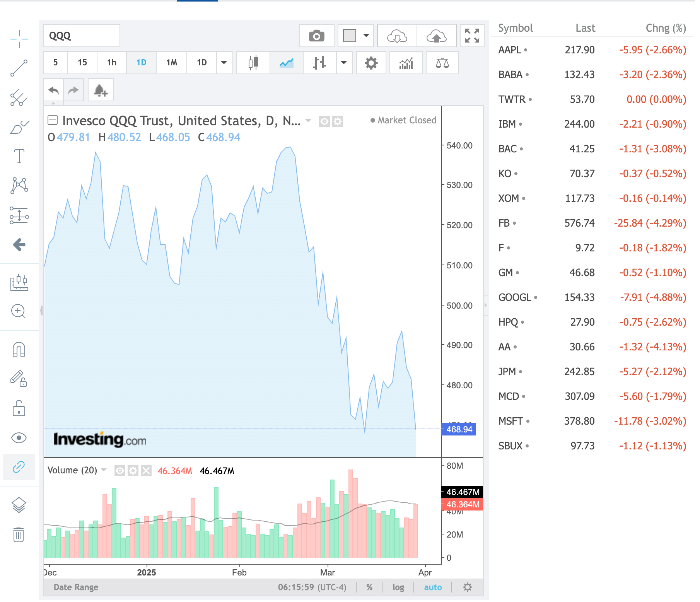700x602 pixels.
Task: Open bottom bar chart settings gear
Action: pyautogui.click(x=467, y=587)
